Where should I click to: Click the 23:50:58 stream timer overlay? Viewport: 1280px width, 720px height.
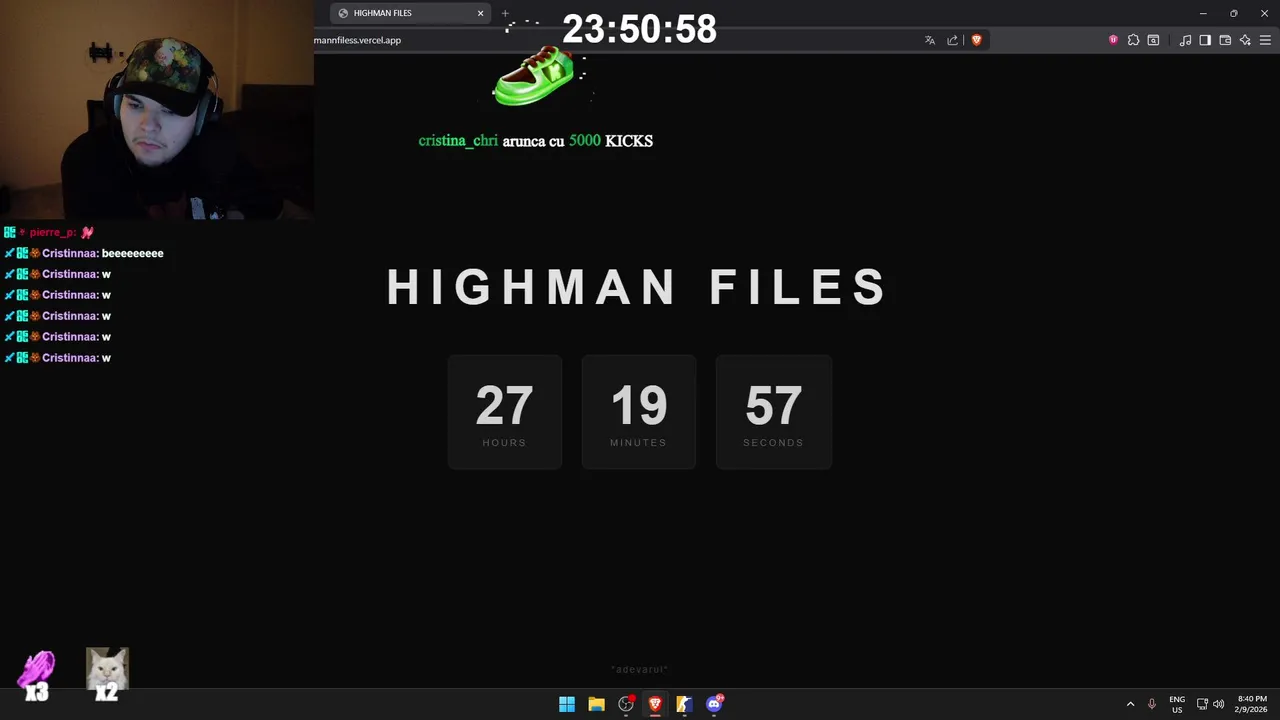(639, 29)
